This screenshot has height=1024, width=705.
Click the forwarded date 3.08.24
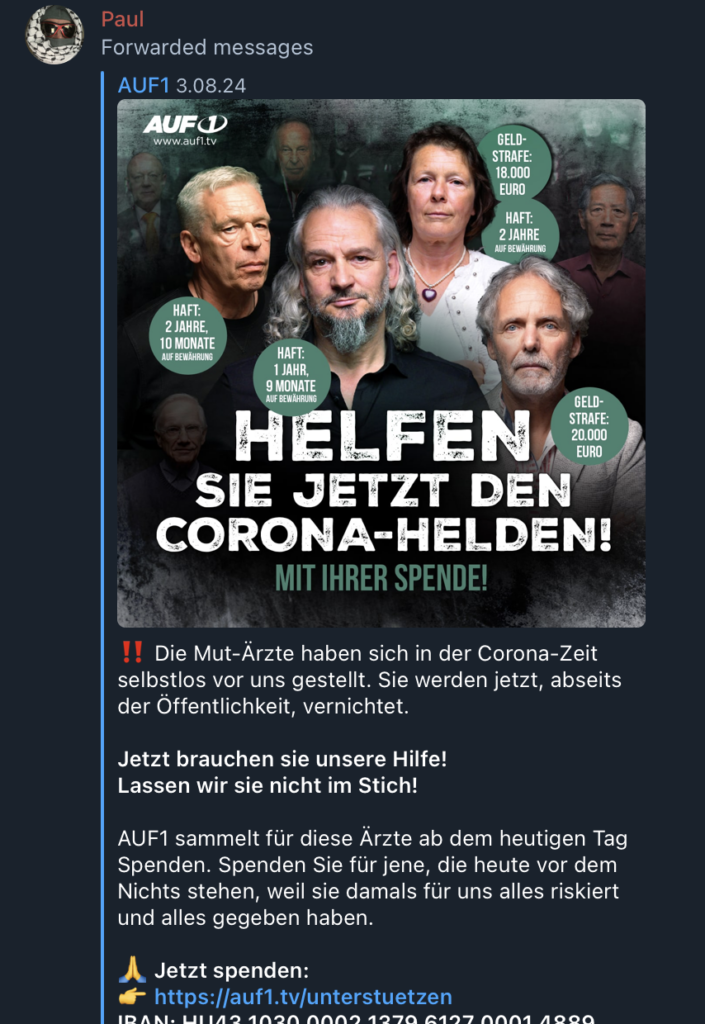point(211,86)
